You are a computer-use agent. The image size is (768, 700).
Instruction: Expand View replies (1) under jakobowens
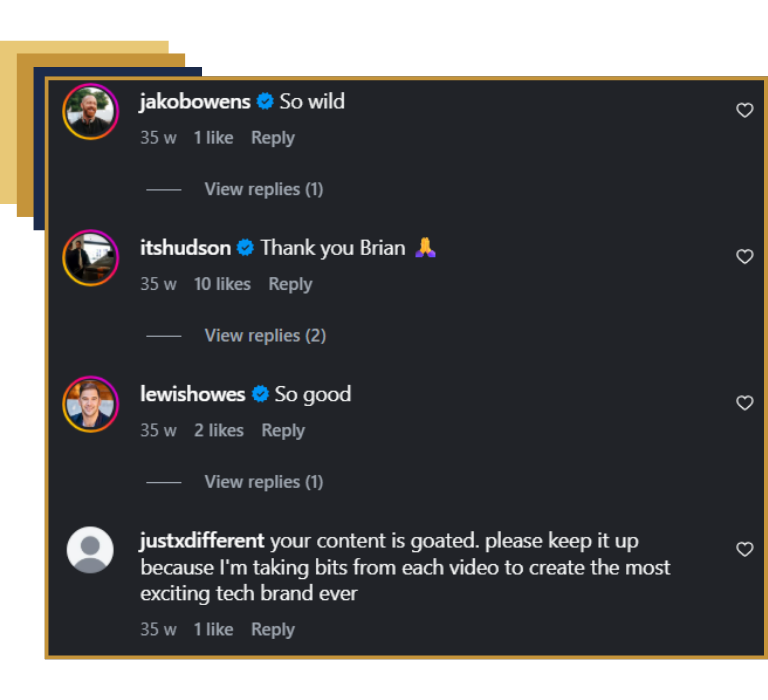coord(264,189)
